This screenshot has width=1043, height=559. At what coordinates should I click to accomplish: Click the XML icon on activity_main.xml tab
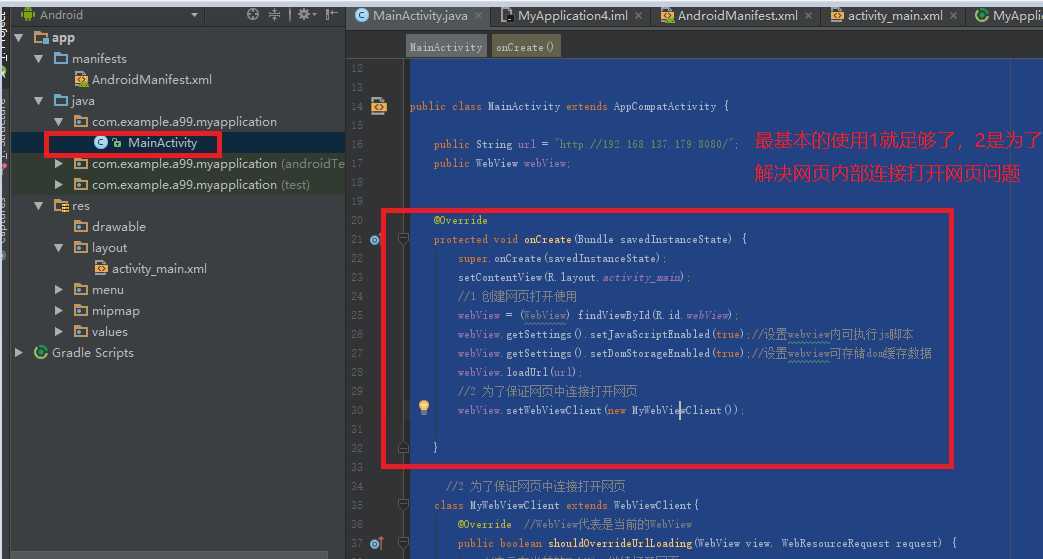click(837, 15)
